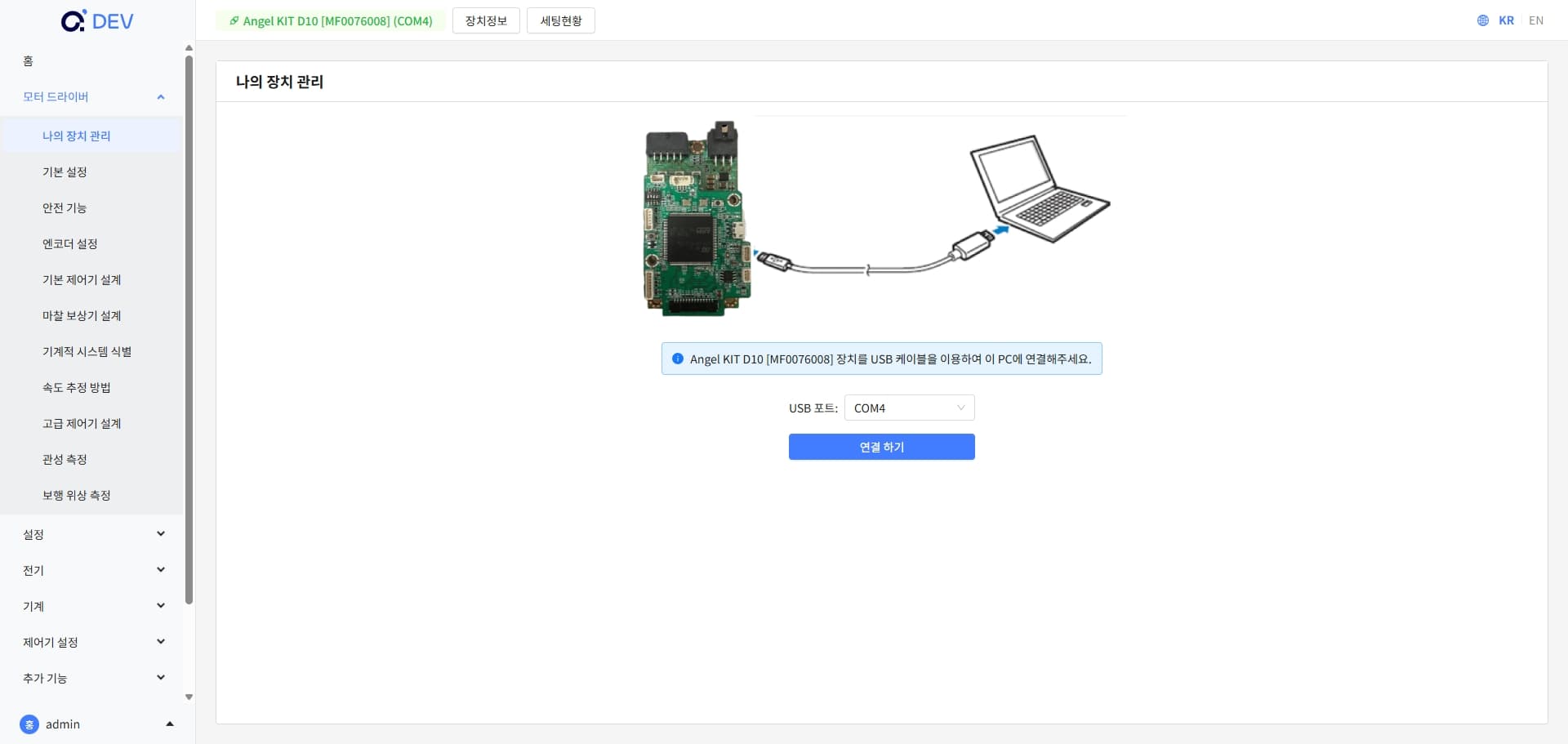Switch language to KR
This screenshot has width=1568, height=744.
tap(1506, 20)
